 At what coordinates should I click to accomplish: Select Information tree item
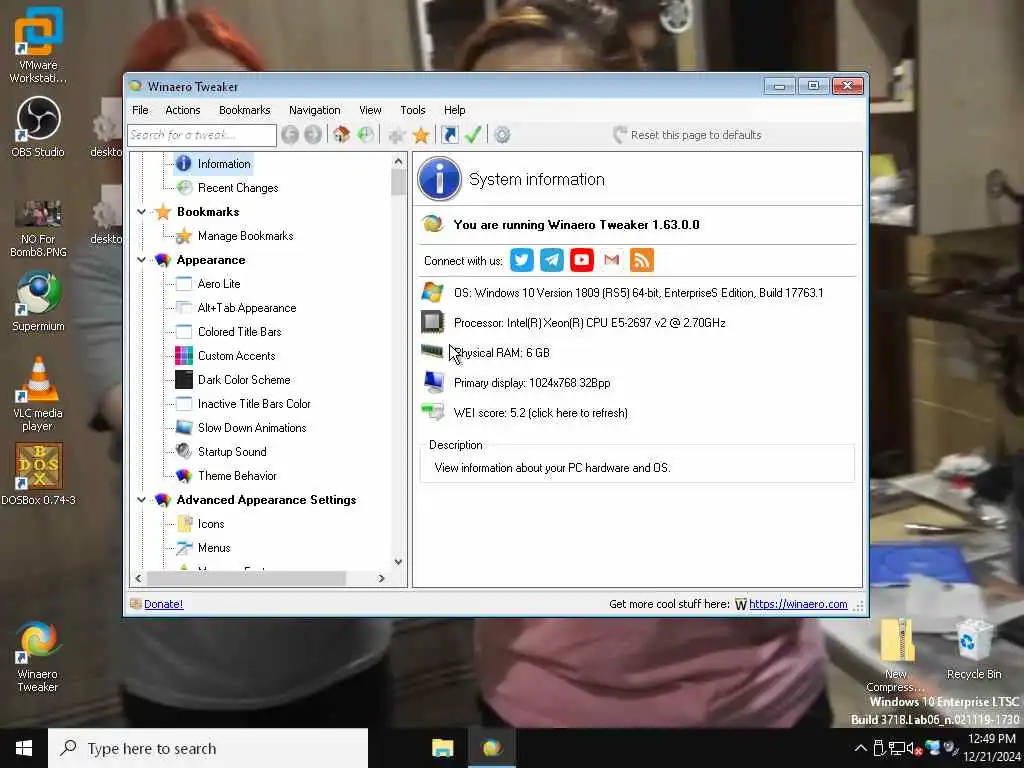(223, 164)
